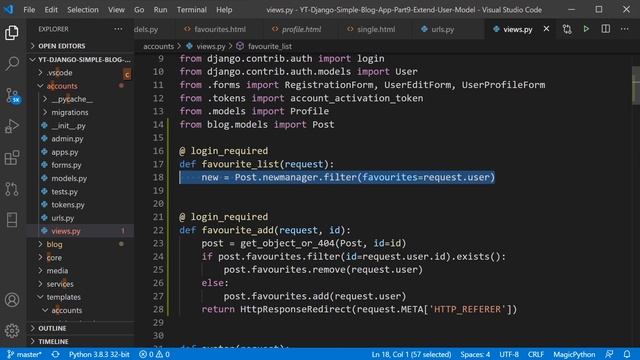Image resolution: width=640 pixels, height=360 pixels.
Task: Open the Explorer view in activity bar
Action: [x=12, y=33]
